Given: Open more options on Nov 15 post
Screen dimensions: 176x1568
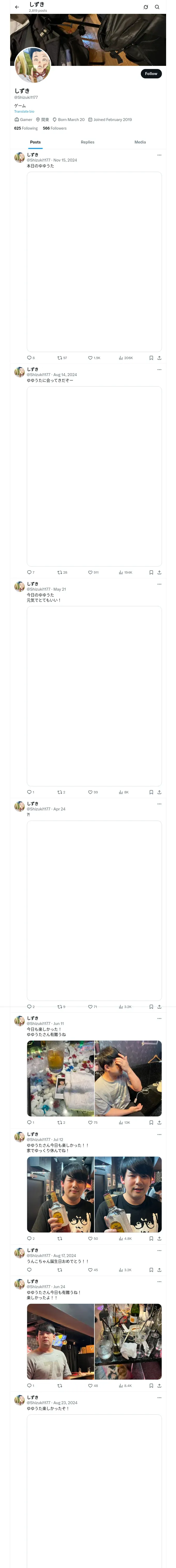Looking at the screenshot, I should (x=160, y=155).
